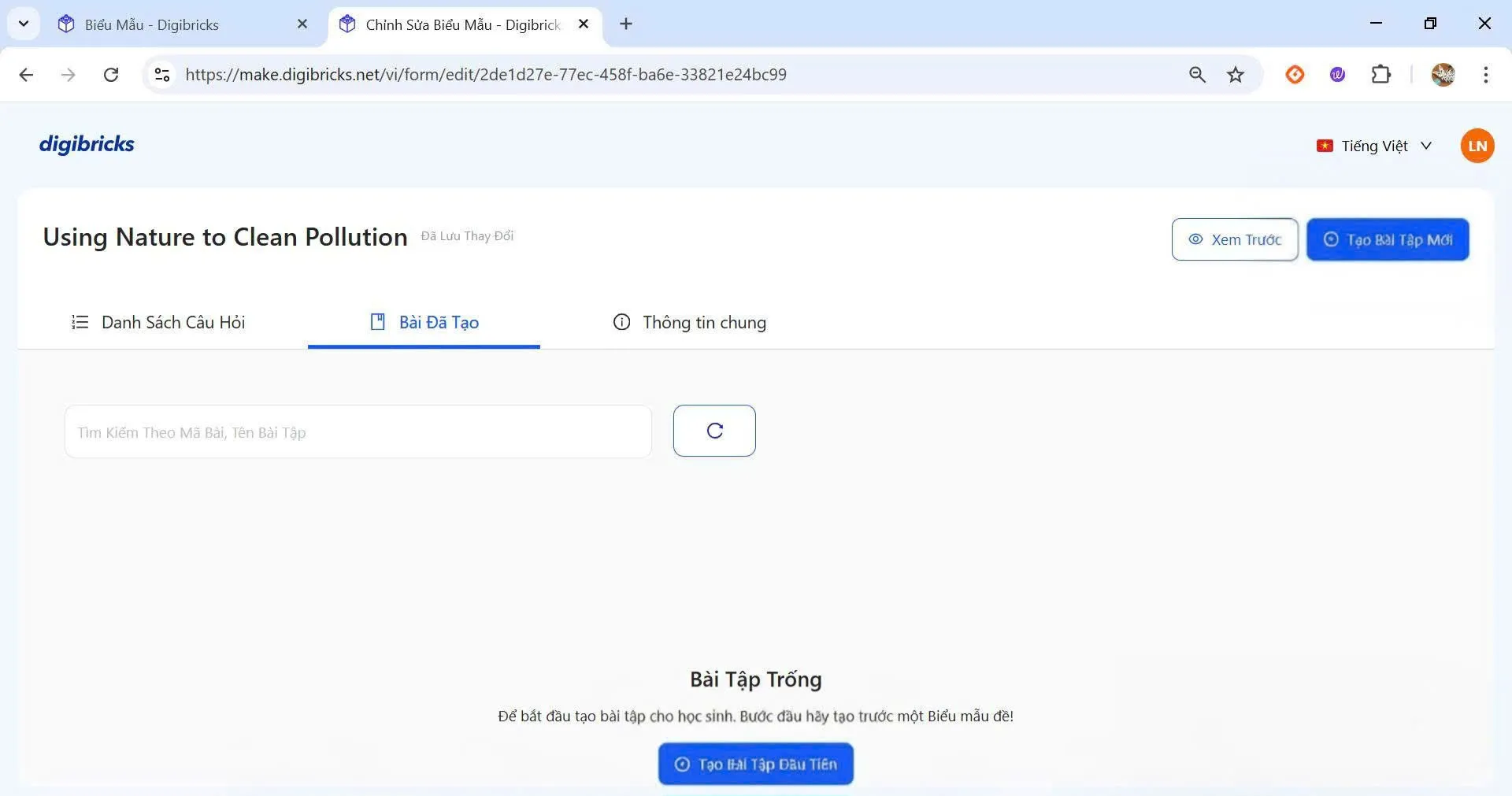Viewport: 1512px width, 796px height.
Task: Click the browser zoom magnifier icon
Action: coord(1197,75)
